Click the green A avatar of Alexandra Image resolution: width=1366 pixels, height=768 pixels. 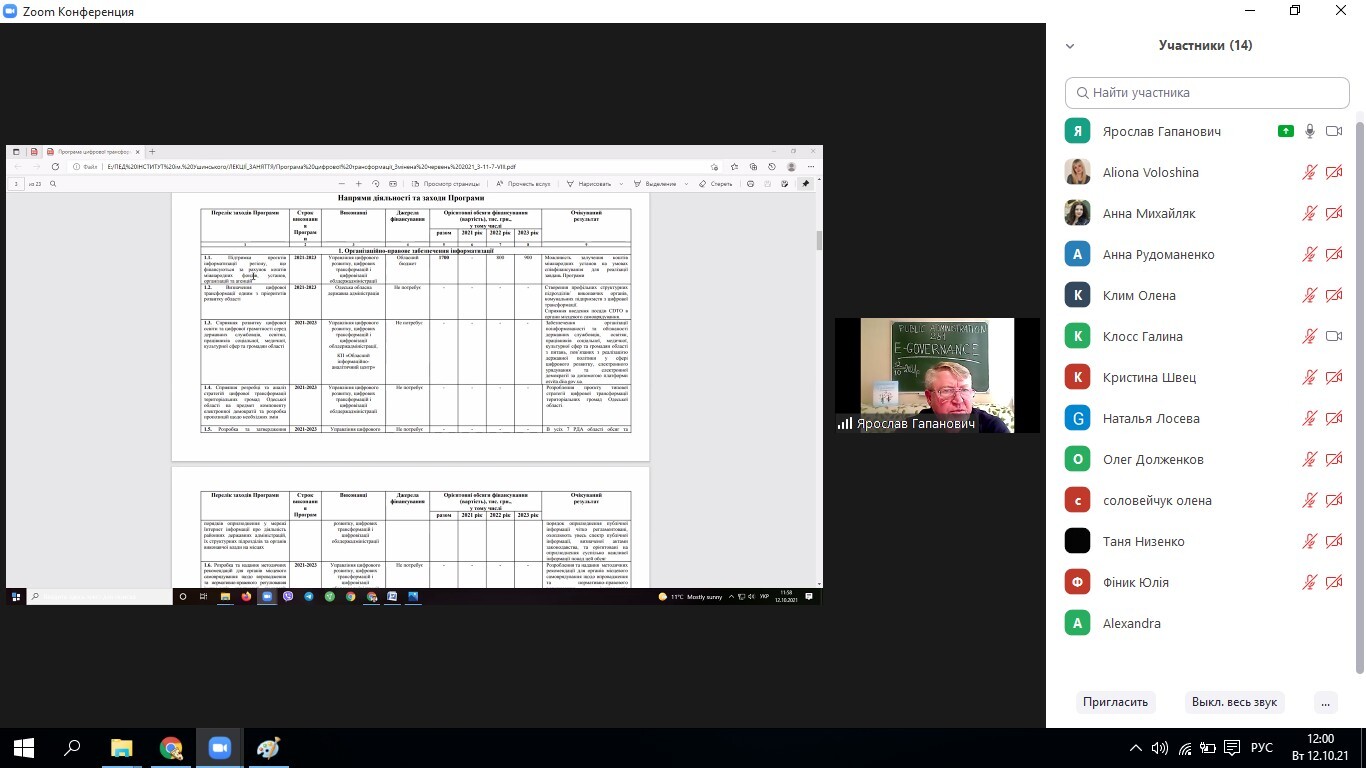click(x=1077, y=623)
